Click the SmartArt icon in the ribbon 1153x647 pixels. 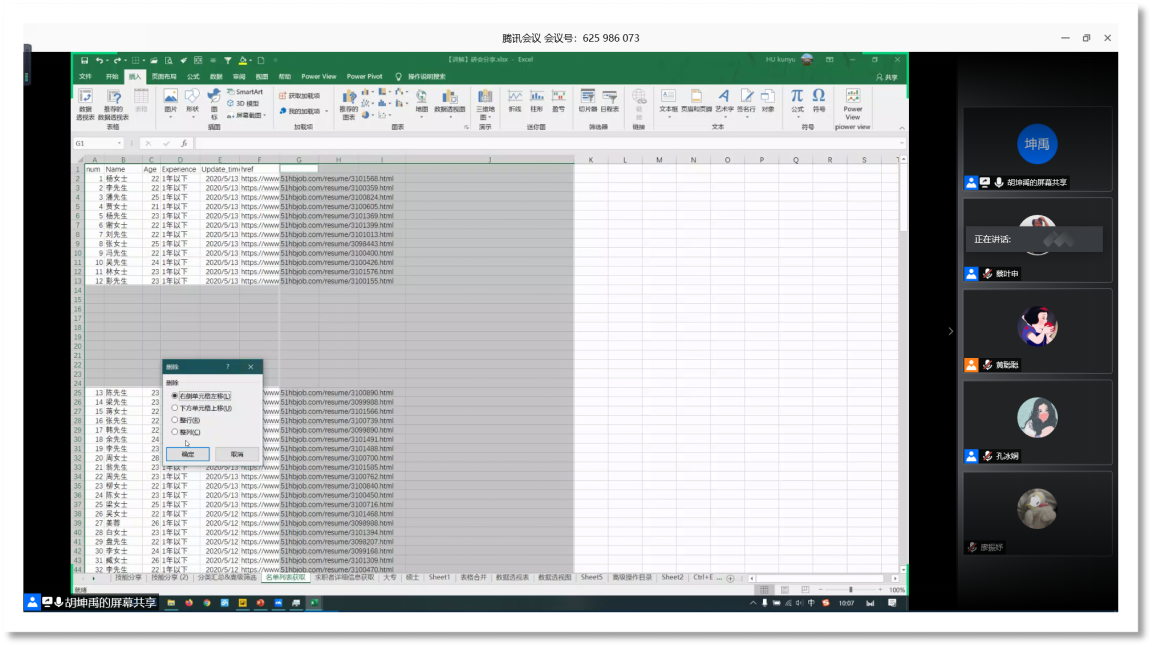[244, 92]
